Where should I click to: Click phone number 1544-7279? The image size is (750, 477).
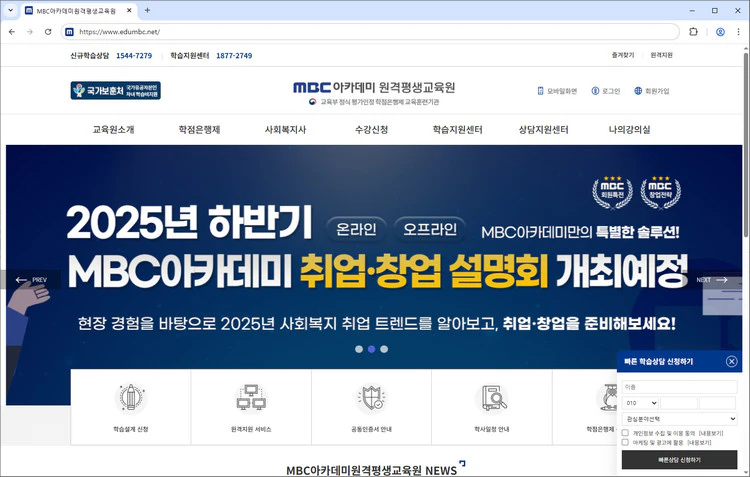pos(134,55)
